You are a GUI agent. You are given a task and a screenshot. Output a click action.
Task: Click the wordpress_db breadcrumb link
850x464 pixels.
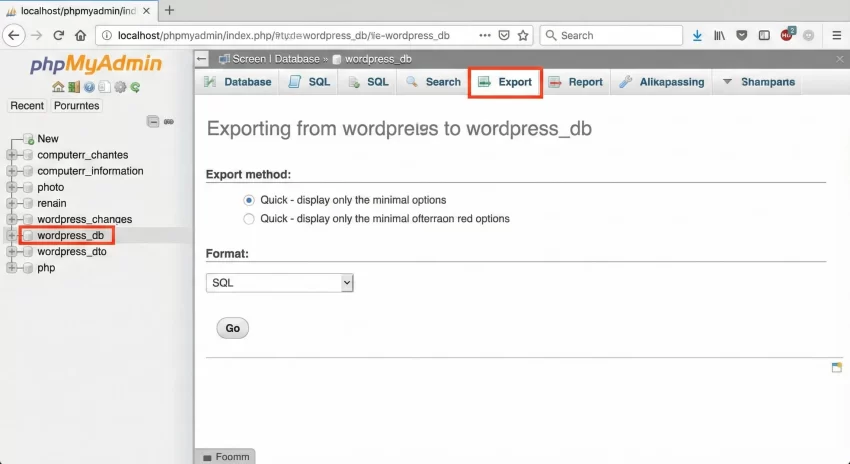[378, 59]
